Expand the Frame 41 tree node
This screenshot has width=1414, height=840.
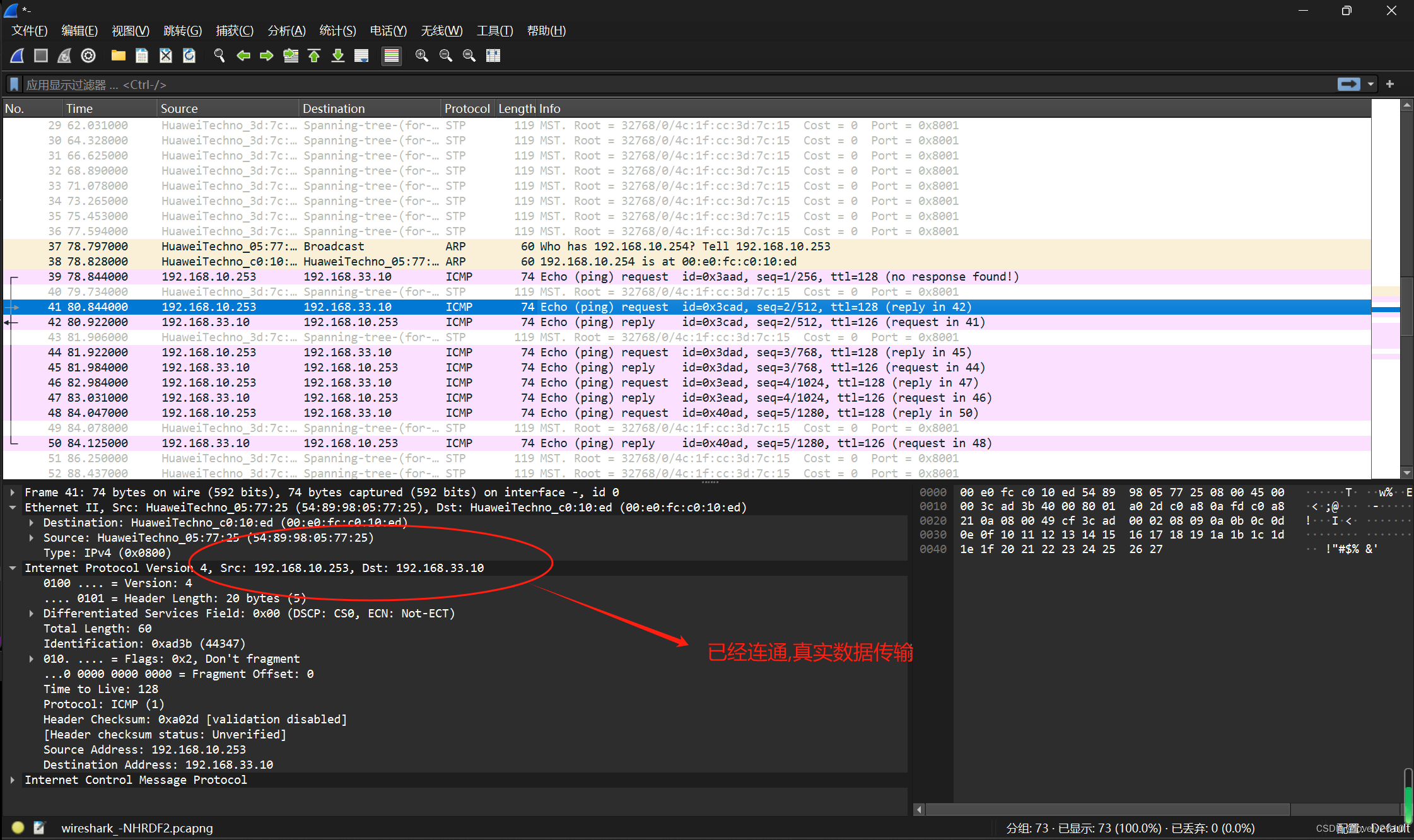pos(13,493)
